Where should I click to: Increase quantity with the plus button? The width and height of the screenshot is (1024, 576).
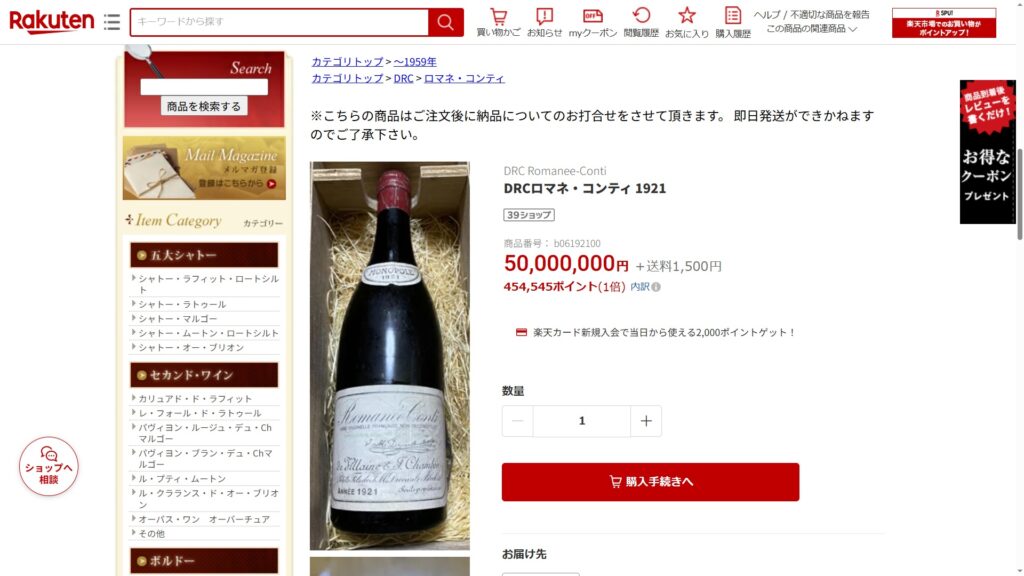pyautogui.click(x=646, y=421)
